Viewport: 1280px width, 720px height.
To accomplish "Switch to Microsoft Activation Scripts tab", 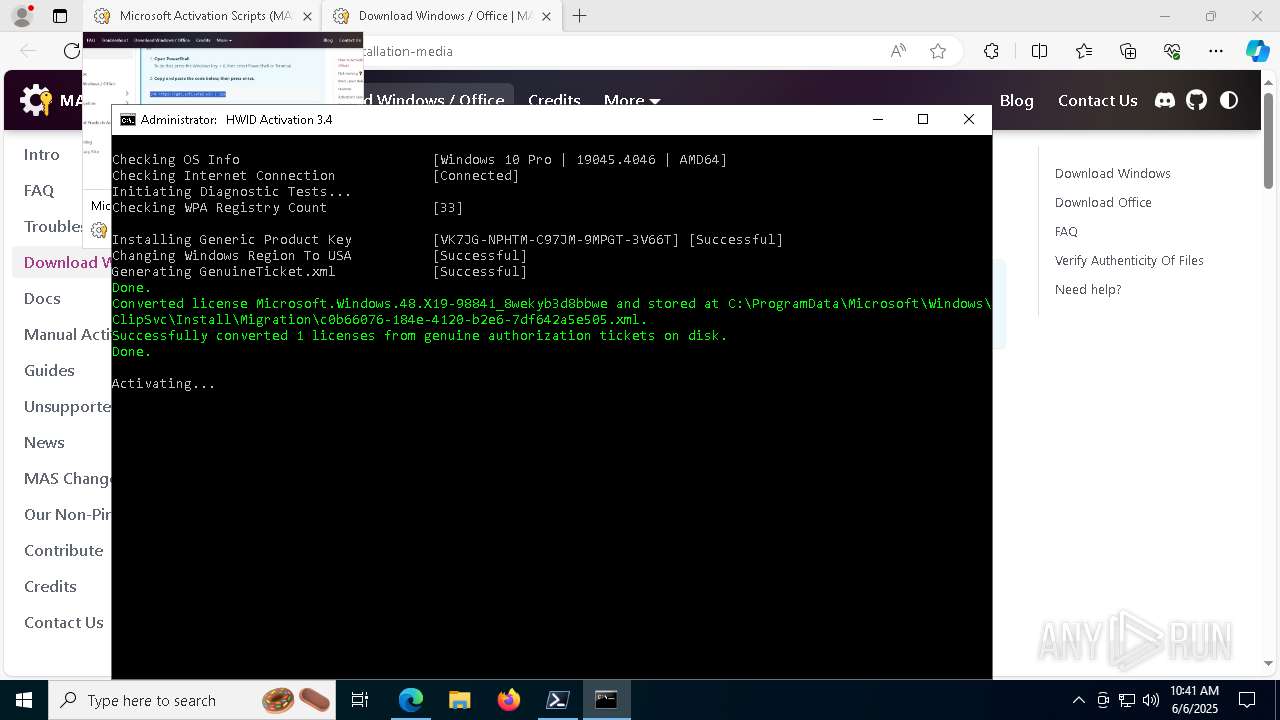I will tap(202, 16).
